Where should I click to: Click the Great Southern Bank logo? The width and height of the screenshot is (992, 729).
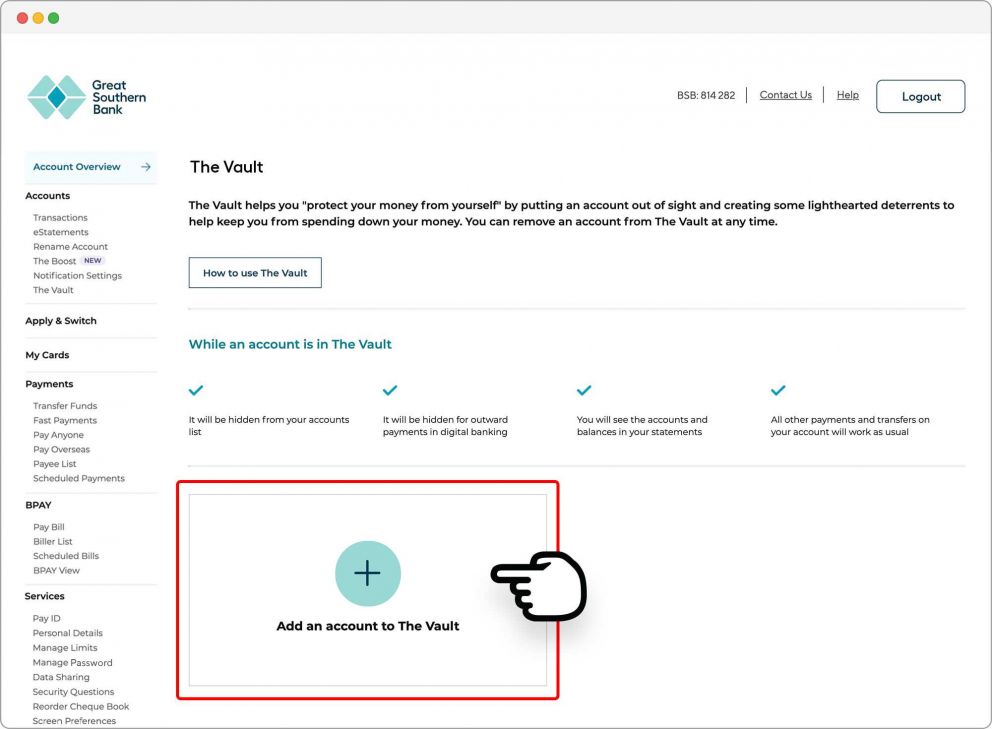87,97
